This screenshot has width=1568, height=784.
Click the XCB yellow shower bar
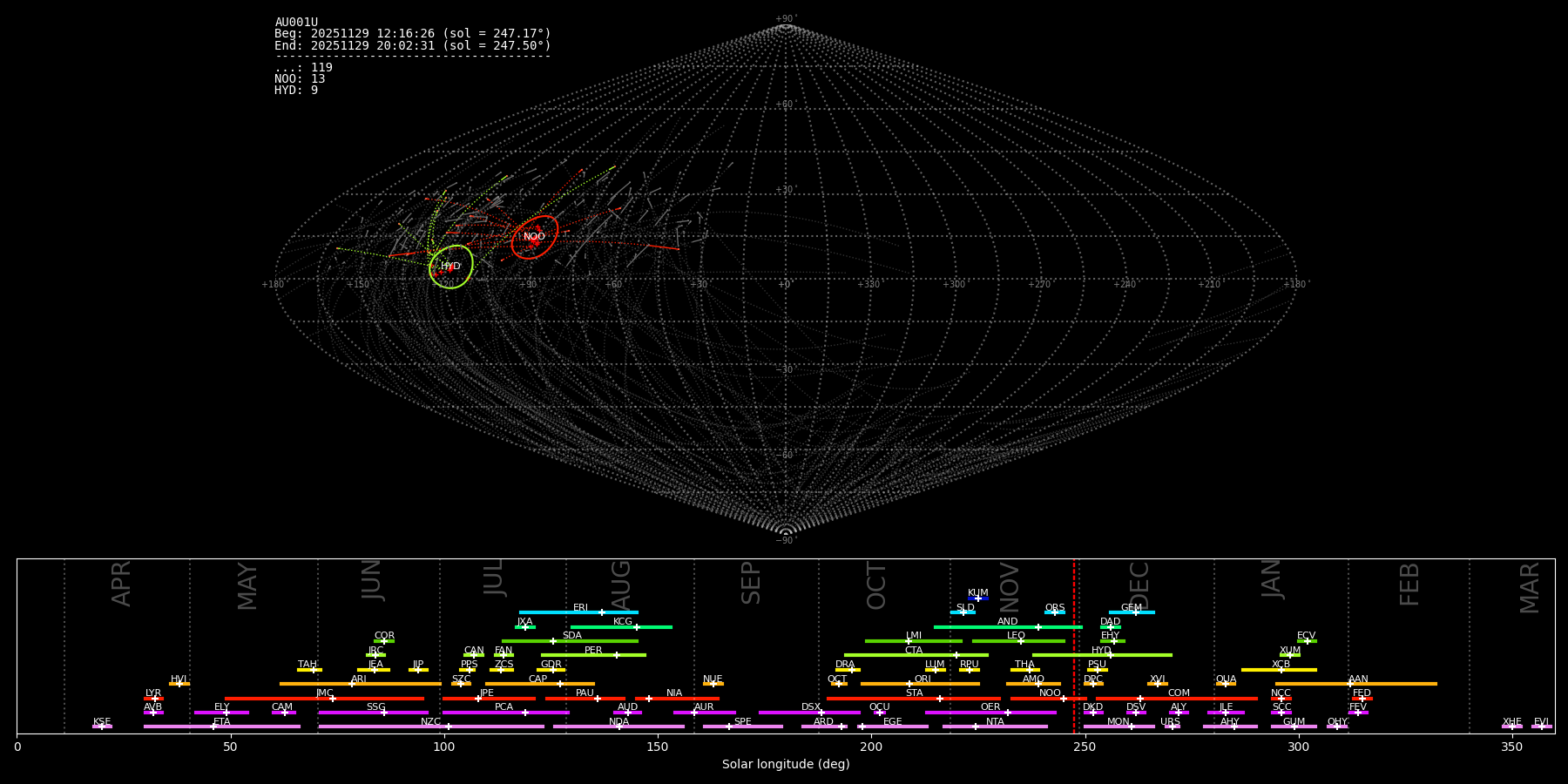point(1279,670)
